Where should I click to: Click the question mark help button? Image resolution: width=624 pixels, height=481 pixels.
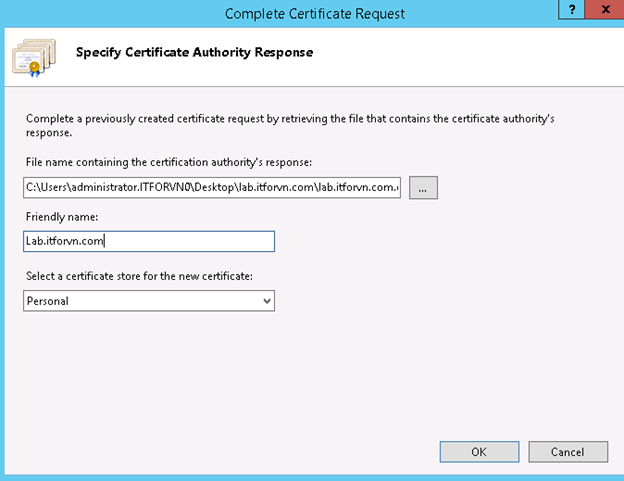pos(571,9)
